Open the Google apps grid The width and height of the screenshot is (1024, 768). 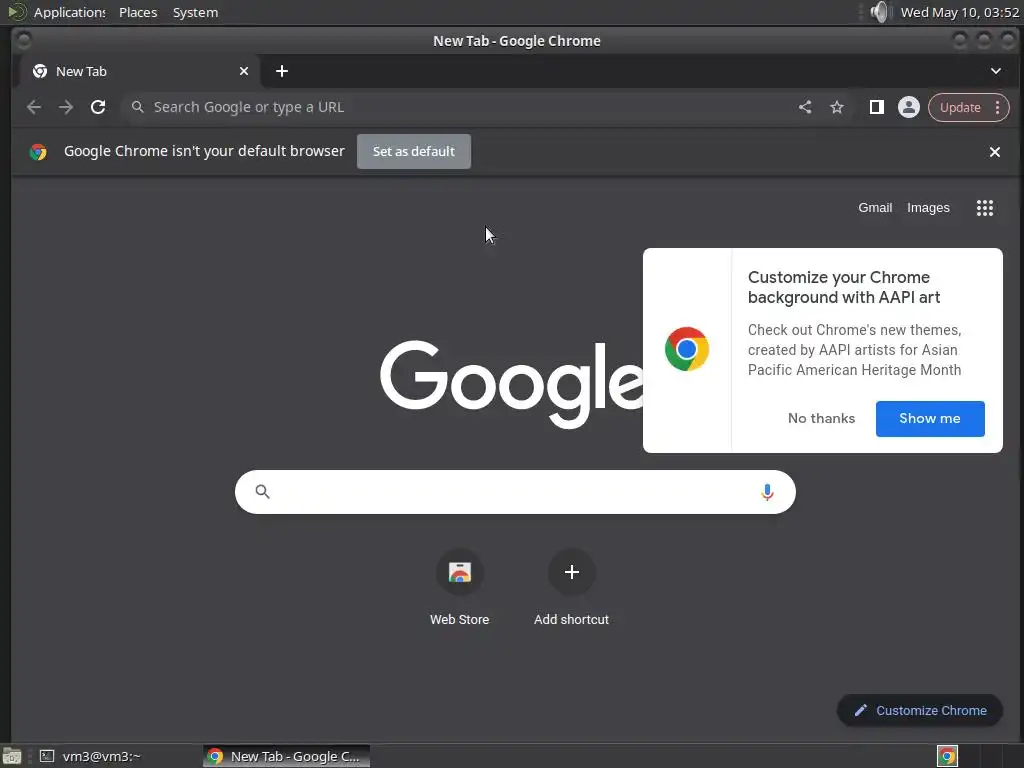[x=984, y=208]
